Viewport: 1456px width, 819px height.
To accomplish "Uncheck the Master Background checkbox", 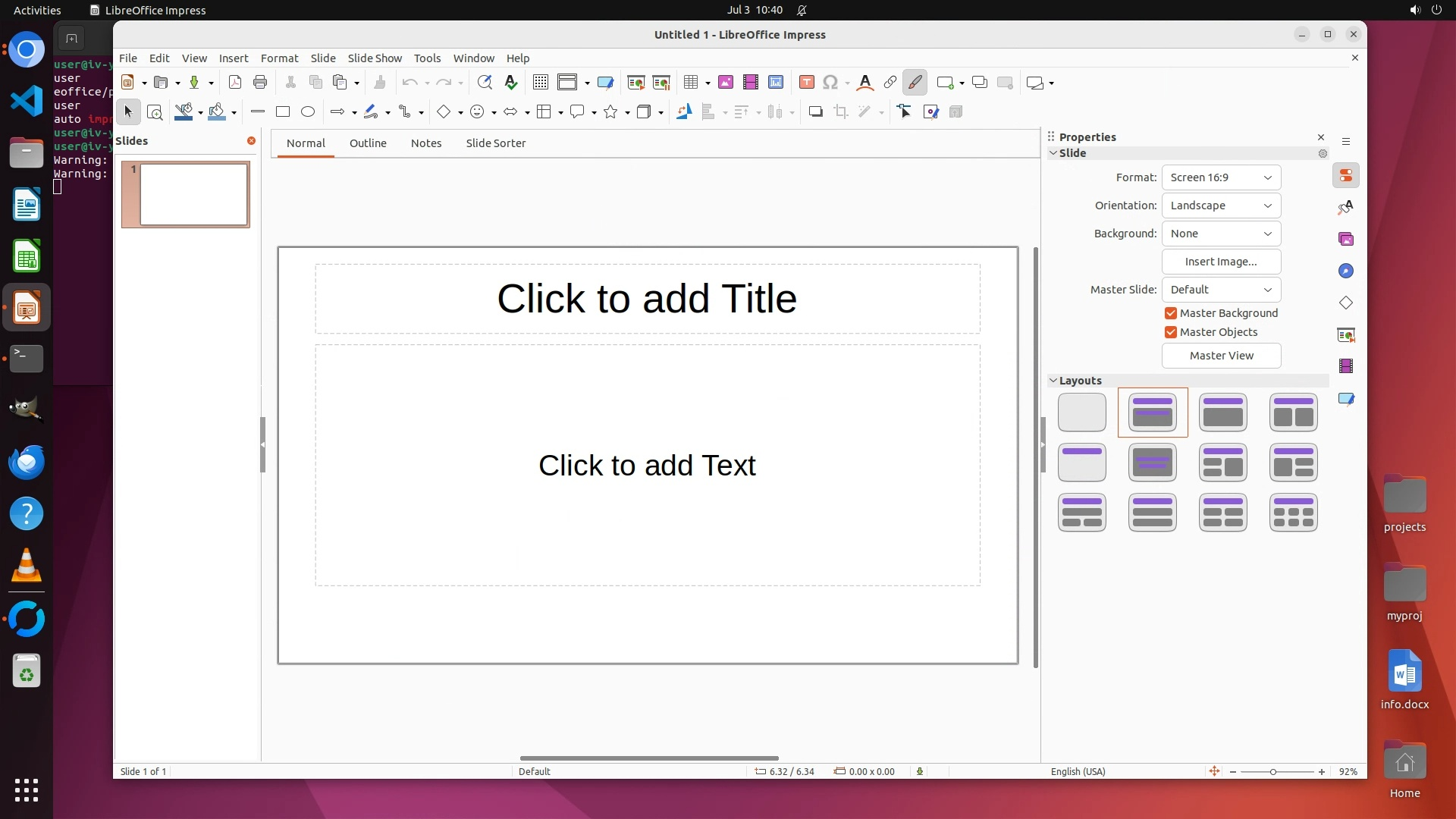I will (1171, 313).
